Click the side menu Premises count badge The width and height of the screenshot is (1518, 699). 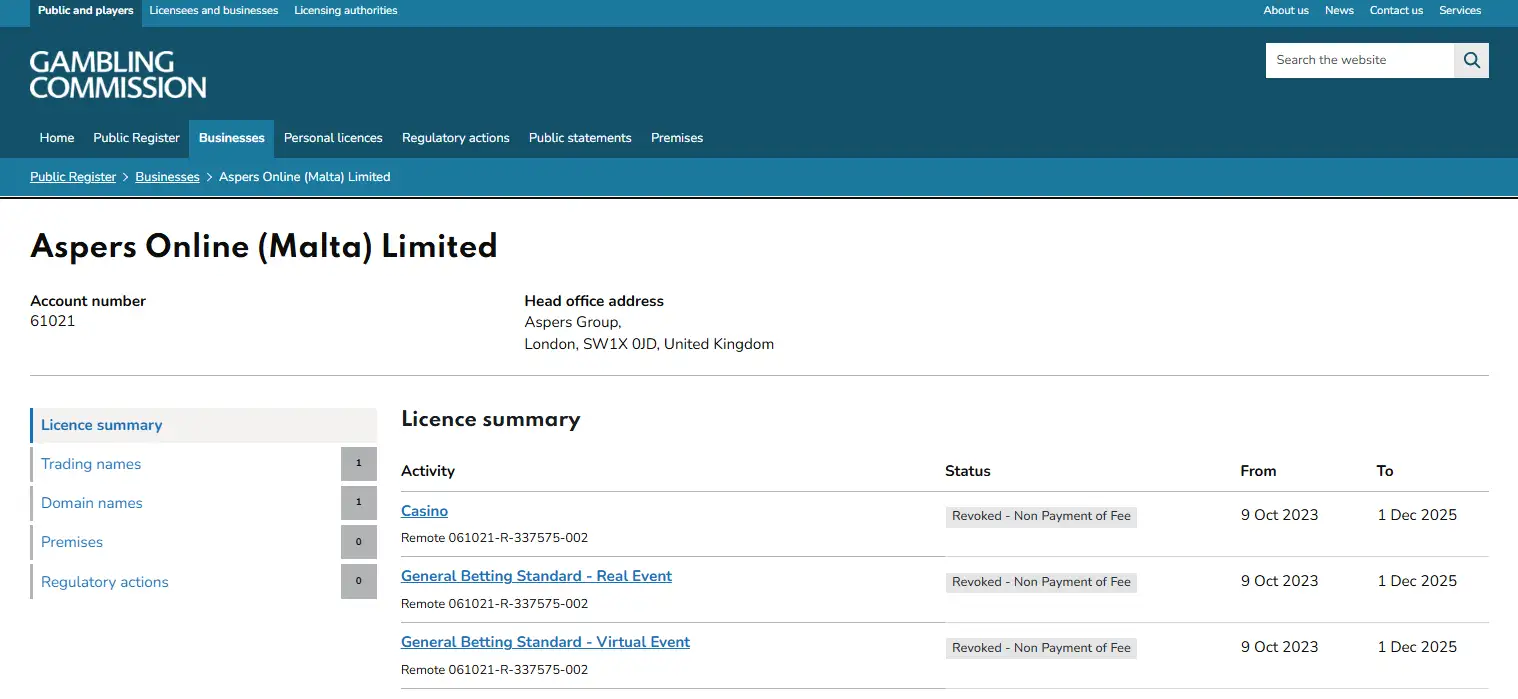click(x=359, y=542)
